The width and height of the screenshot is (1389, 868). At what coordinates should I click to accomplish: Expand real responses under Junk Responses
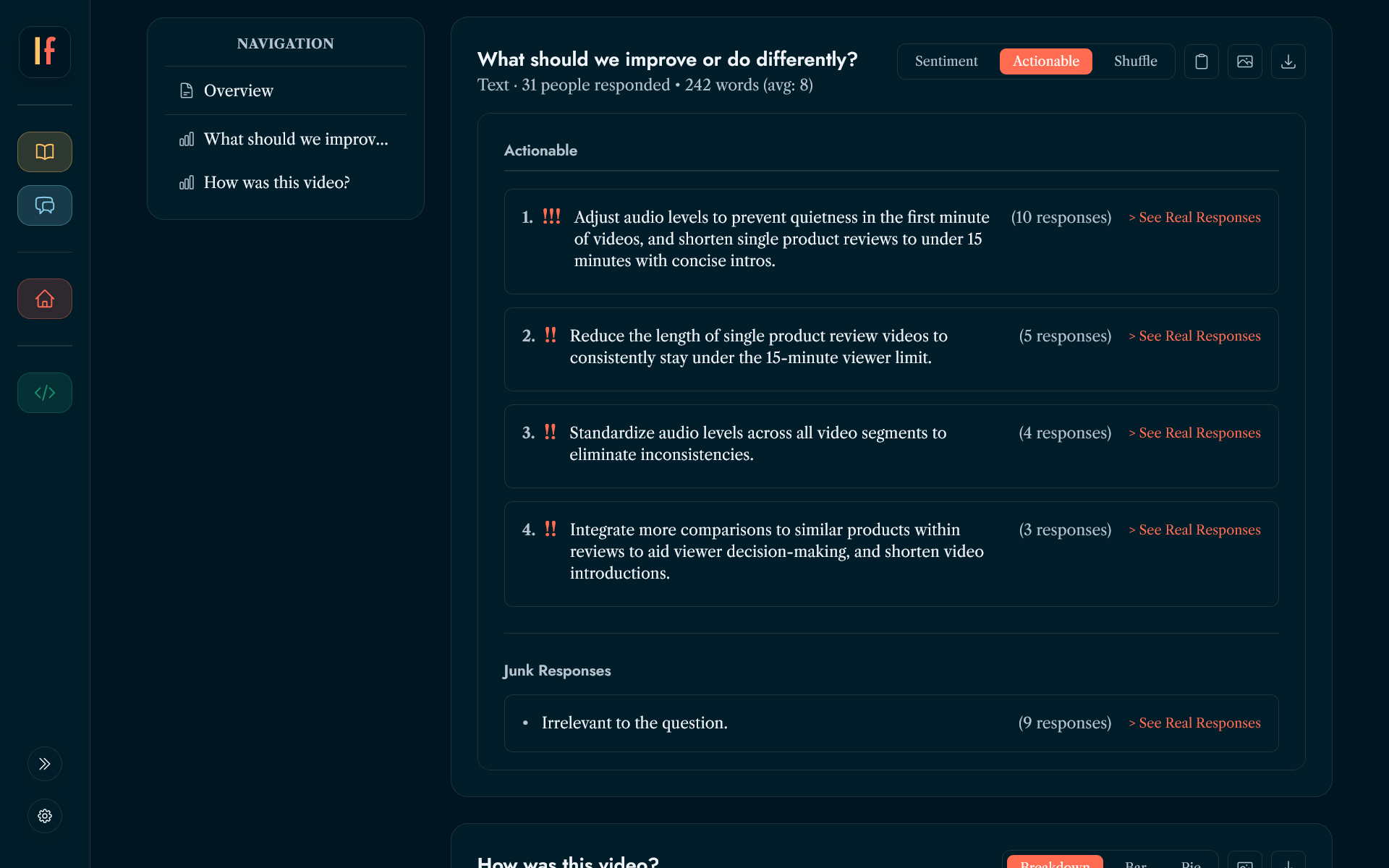point(1194,723)
